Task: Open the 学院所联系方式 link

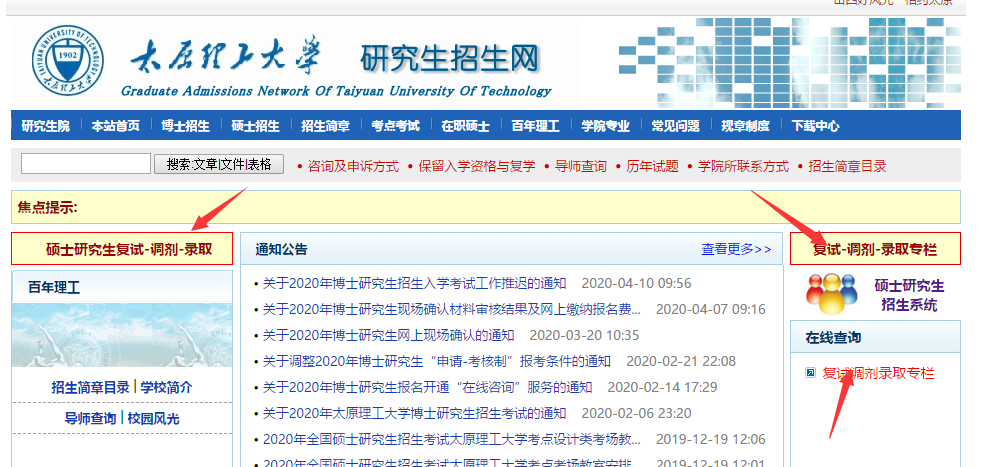Action: coord(743,167)
